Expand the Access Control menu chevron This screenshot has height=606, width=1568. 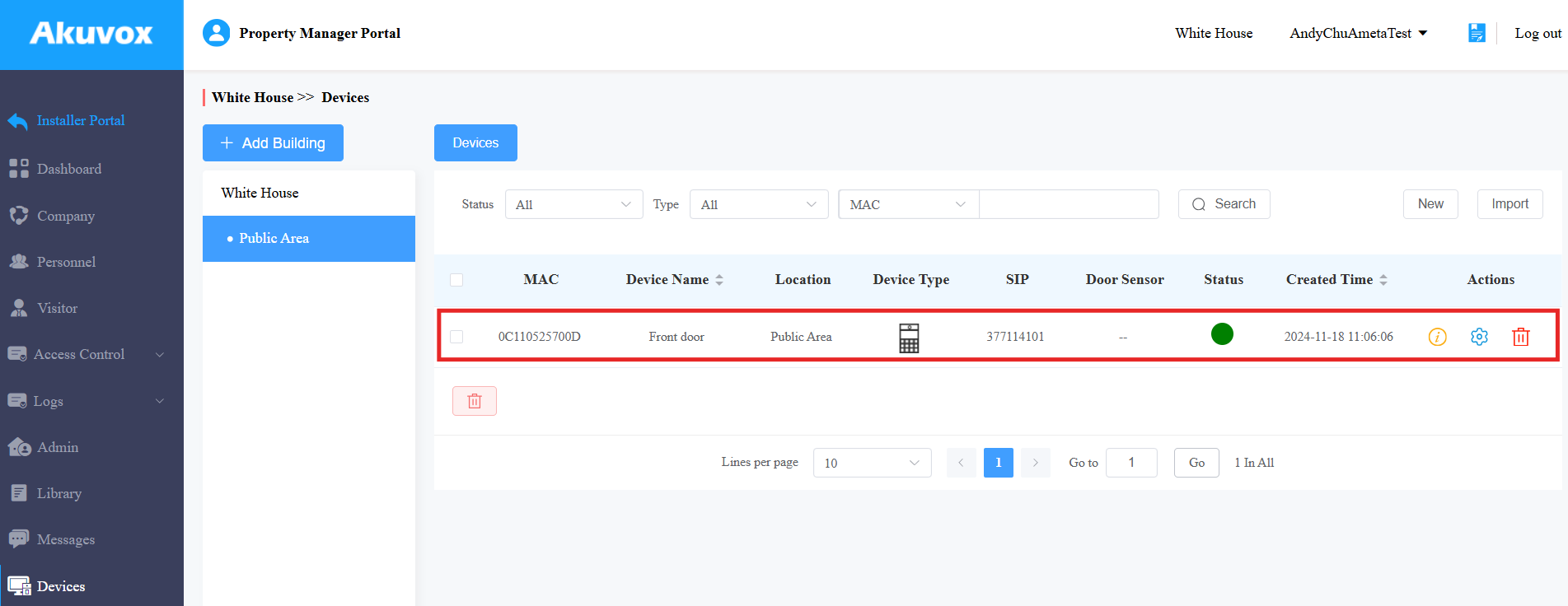point(160,354)
